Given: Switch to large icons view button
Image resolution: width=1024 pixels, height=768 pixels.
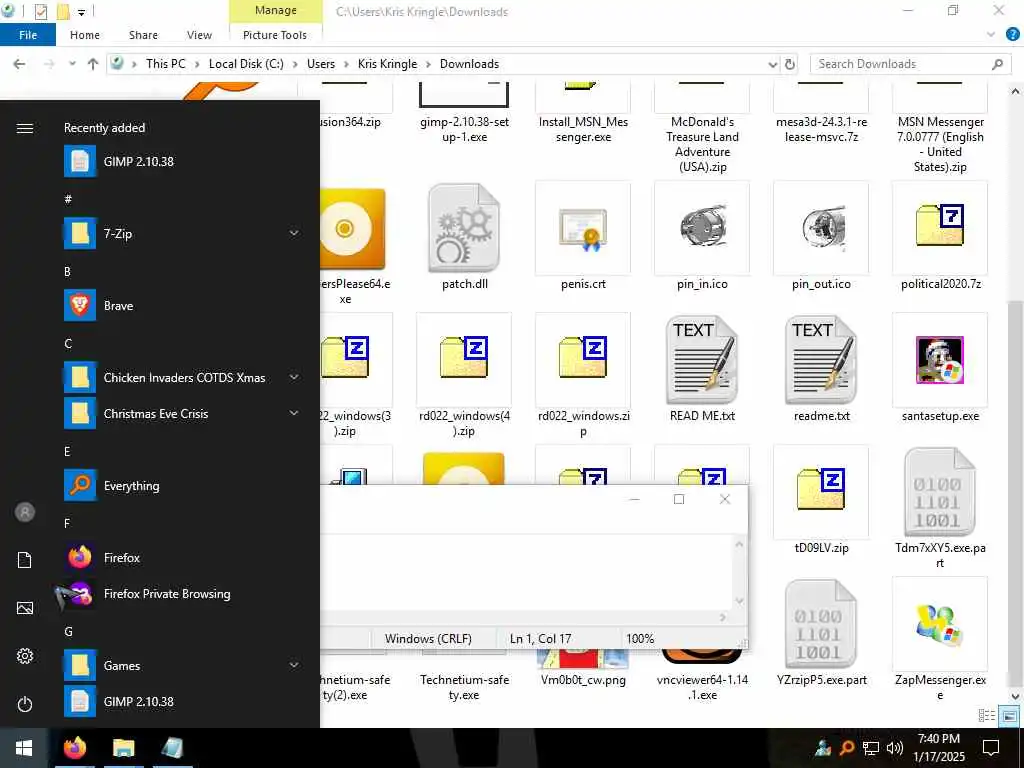Looking at the screenshot, I should [1009, 716].
